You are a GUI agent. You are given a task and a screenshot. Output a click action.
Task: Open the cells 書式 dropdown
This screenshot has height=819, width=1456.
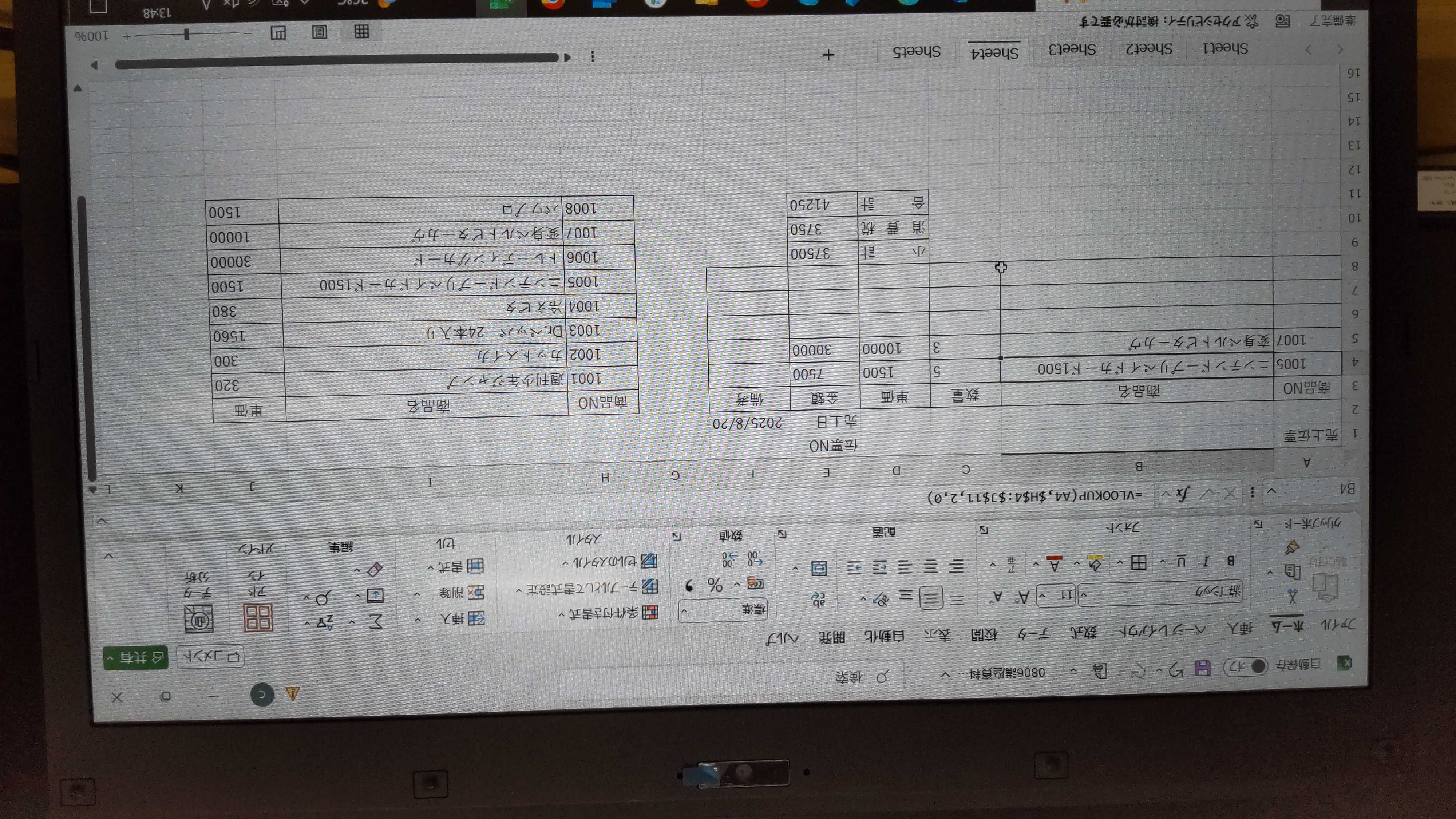(x=457, y=566)
